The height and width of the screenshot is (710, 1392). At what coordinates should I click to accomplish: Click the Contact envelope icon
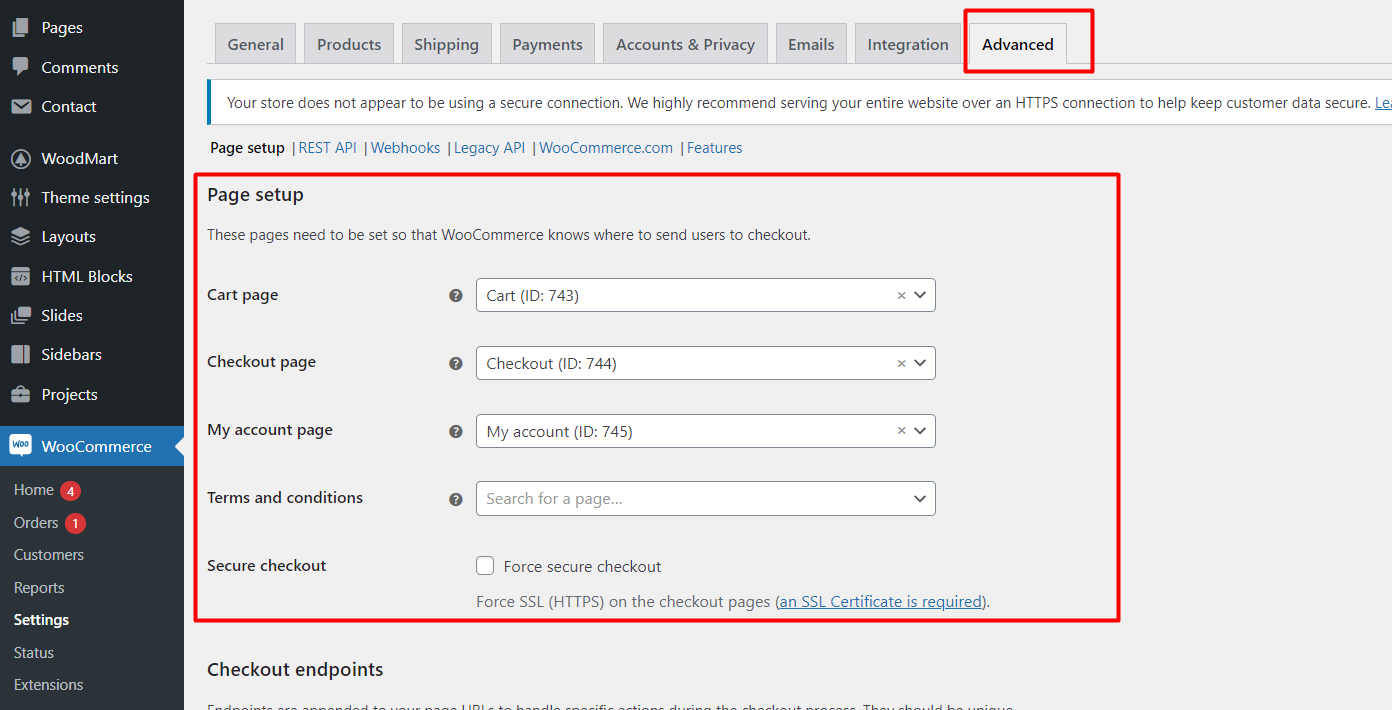(21, 106)
